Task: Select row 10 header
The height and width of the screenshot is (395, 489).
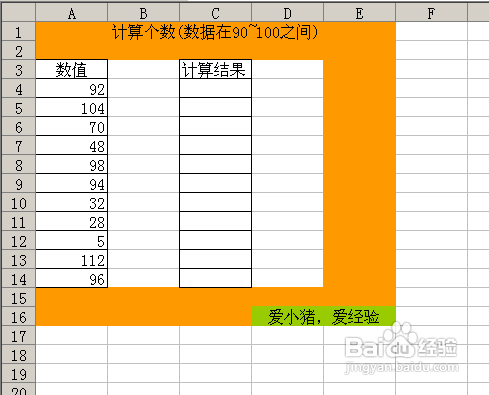Action: pyautogui.click(x=19, y=203)
